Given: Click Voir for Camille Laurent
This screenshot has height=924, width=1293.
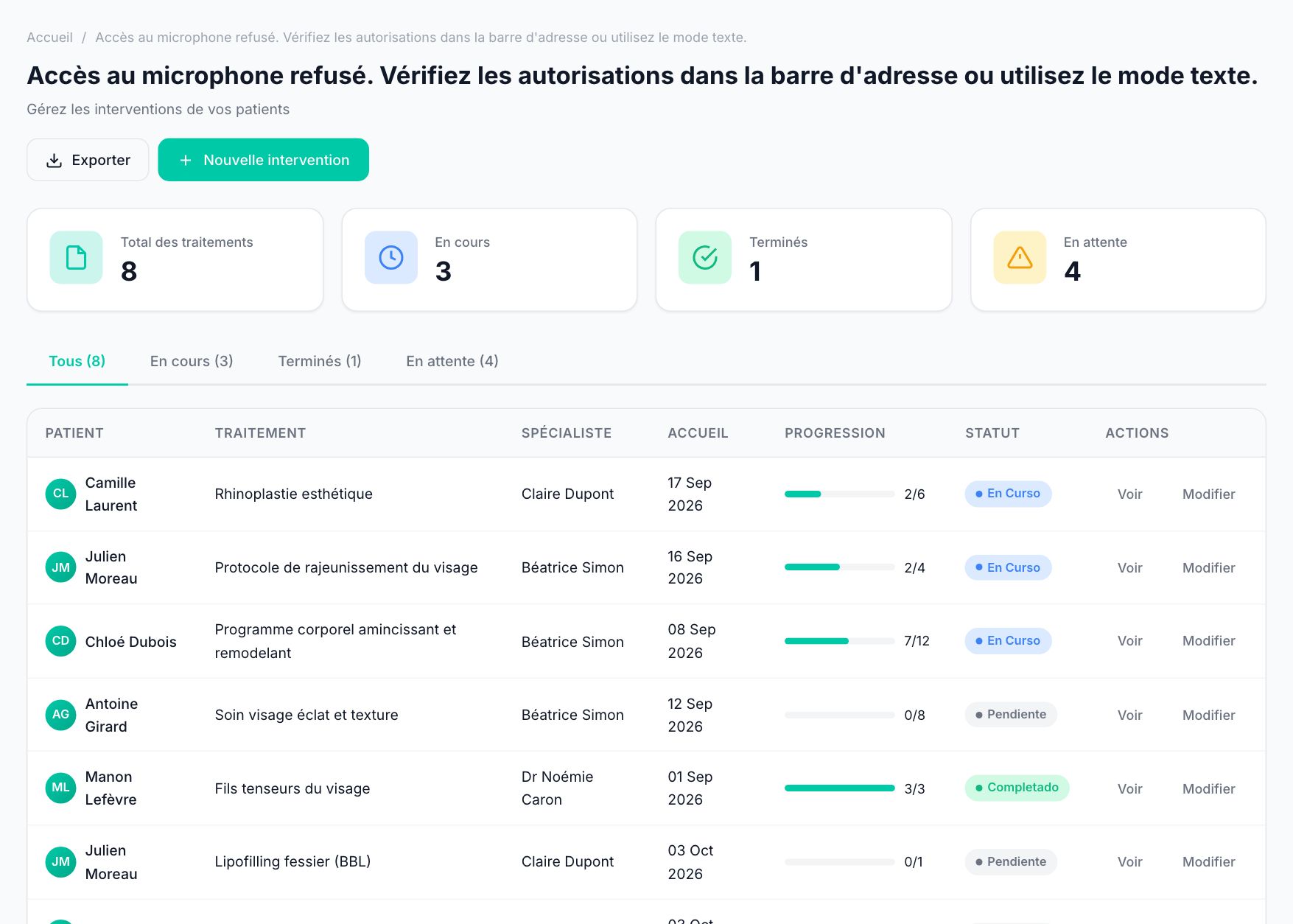Looking at the screenshot, I should click(1129, 494).
